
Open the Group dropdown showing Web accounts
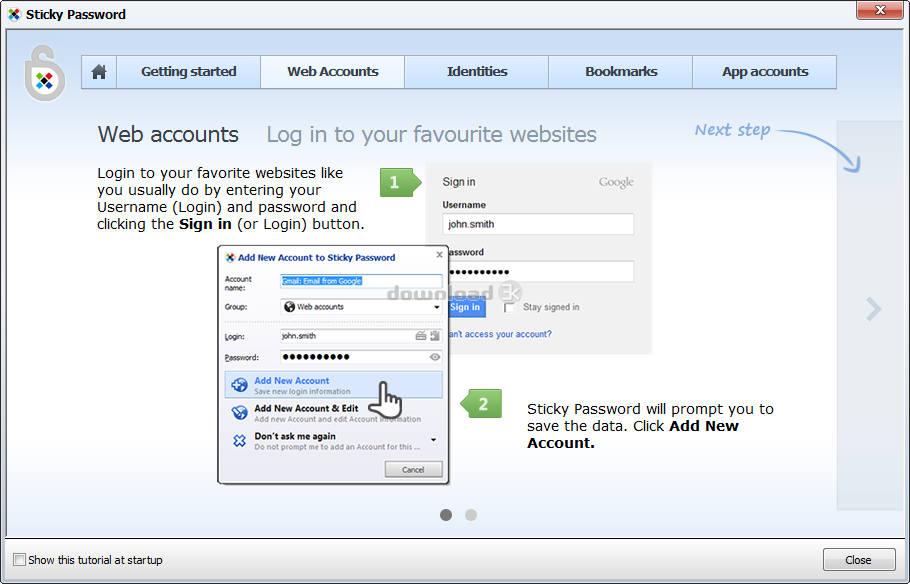tap(361, 307)
